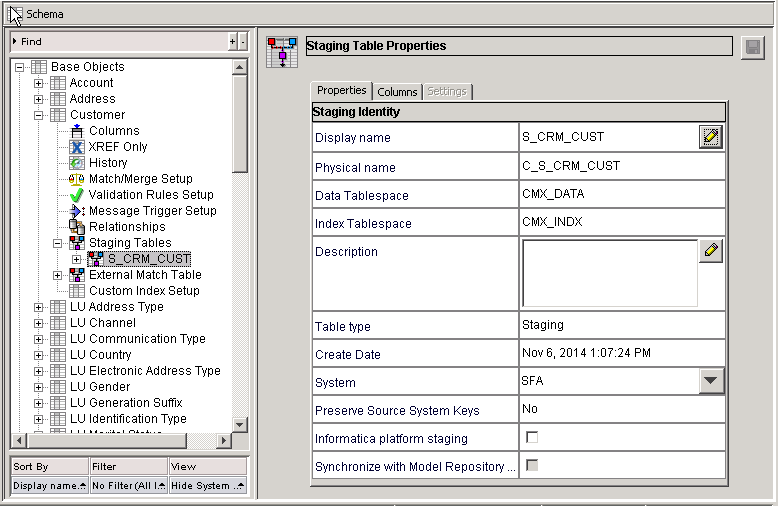Click the History clock icon
This screenshot has width=778, height=506.
77,163
